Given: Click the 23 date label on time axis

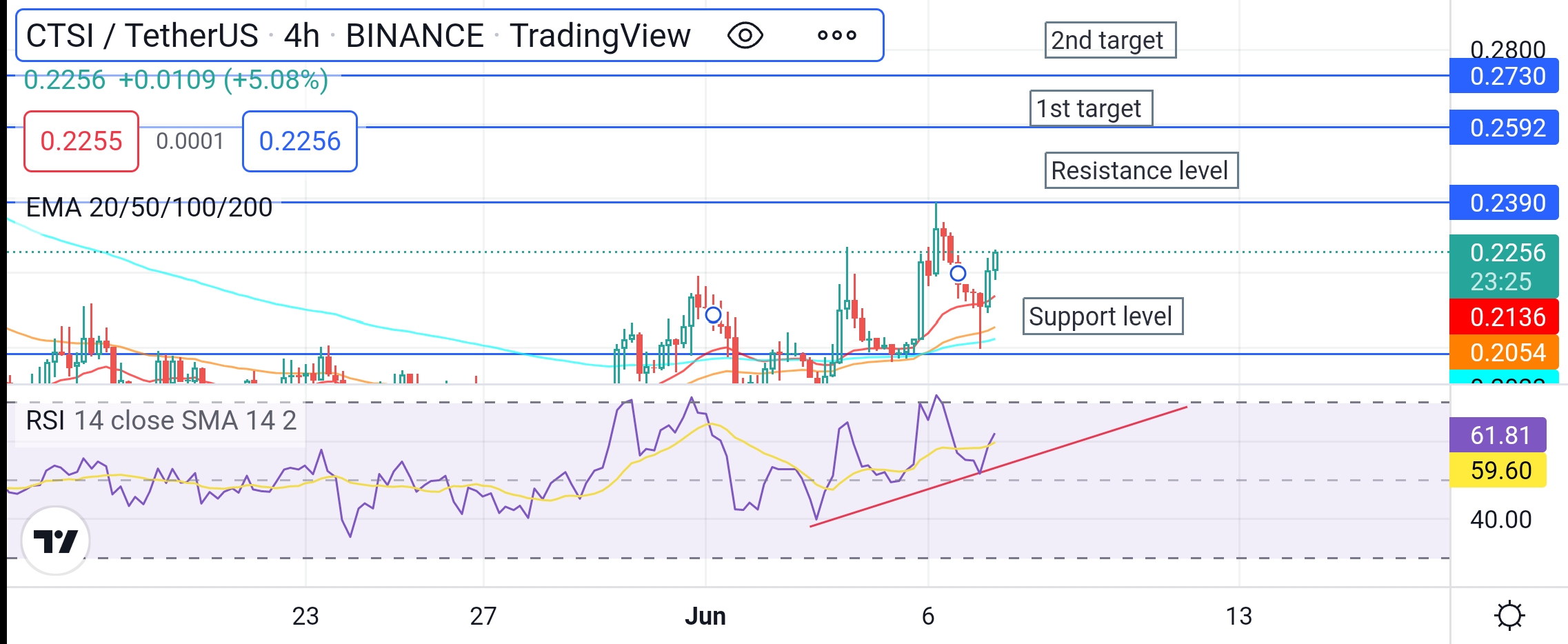Looking at the screenshot, I should [305, 616].
